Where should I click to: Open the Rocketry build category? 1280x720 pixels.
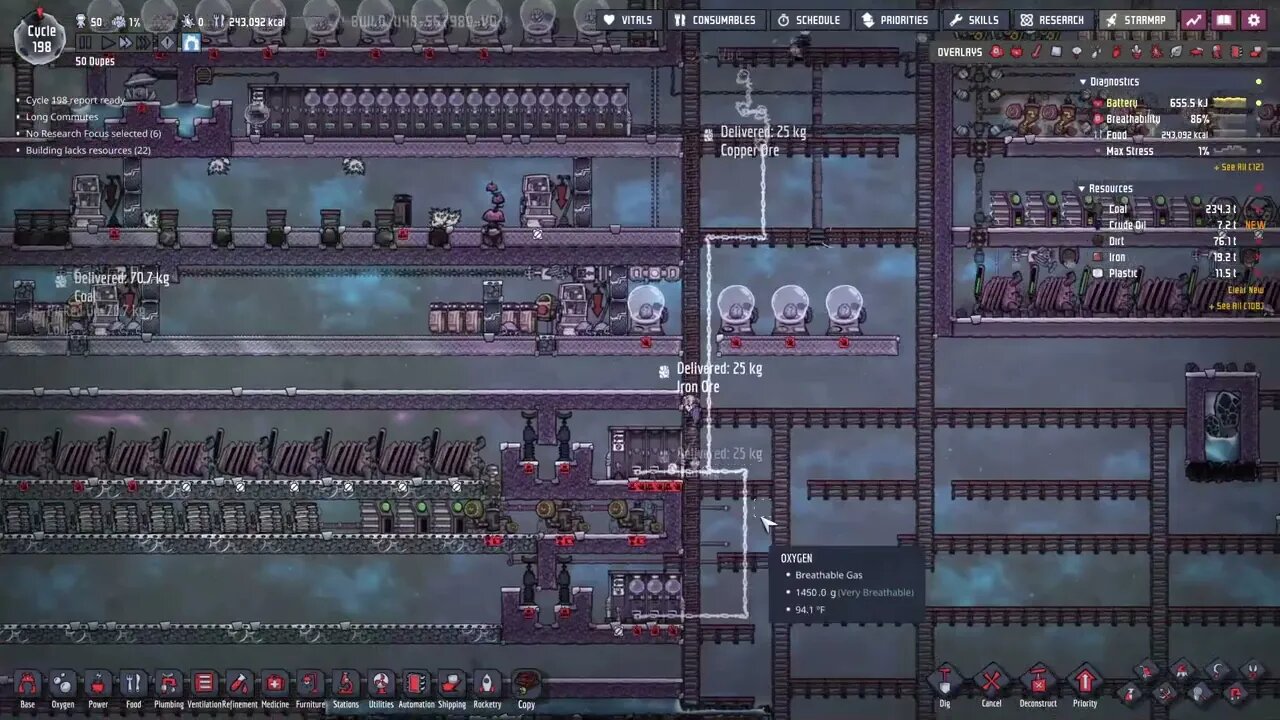coord(487,689)
